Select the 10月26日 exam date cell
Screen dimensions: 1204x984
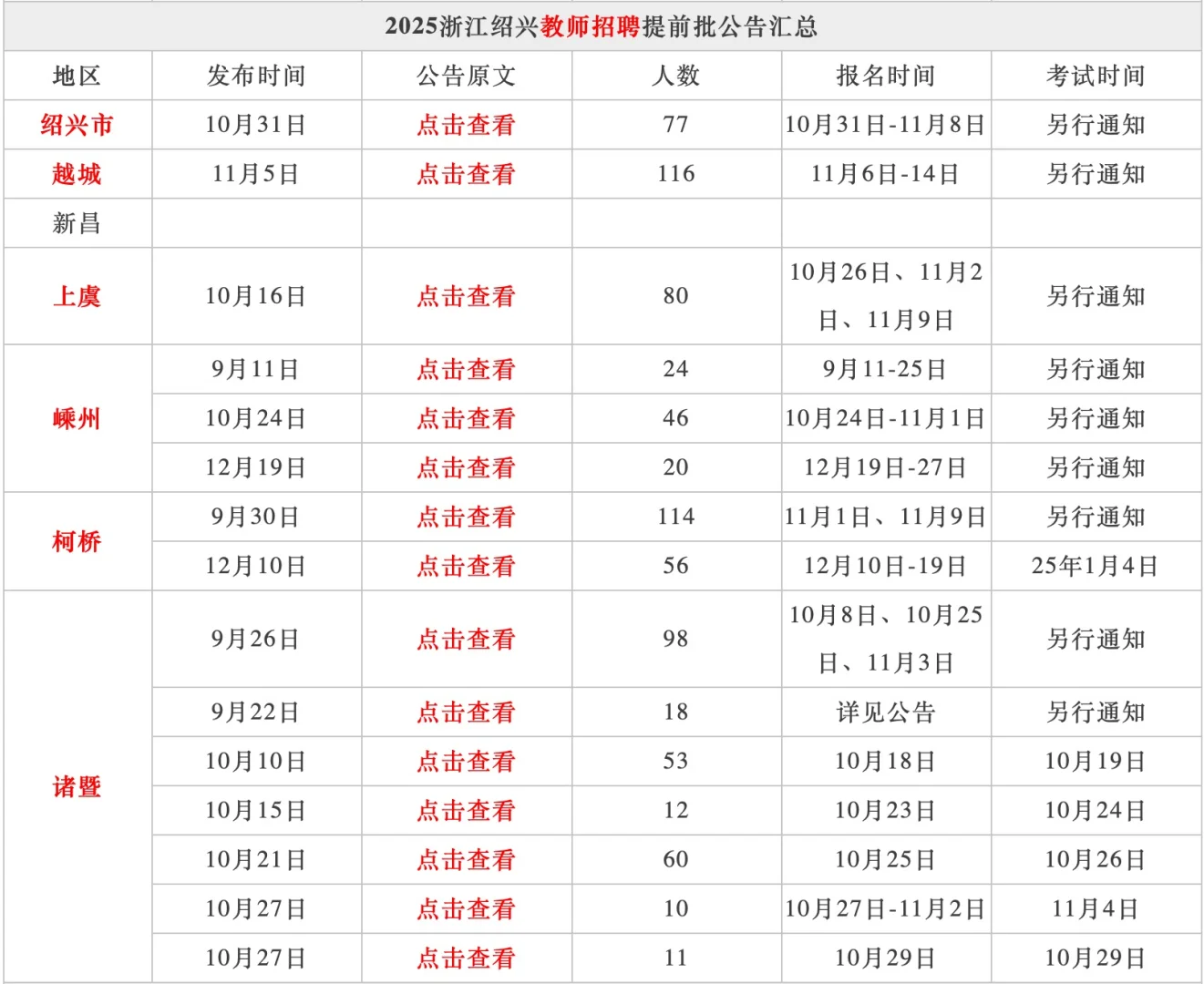[x=1096, y=859]
